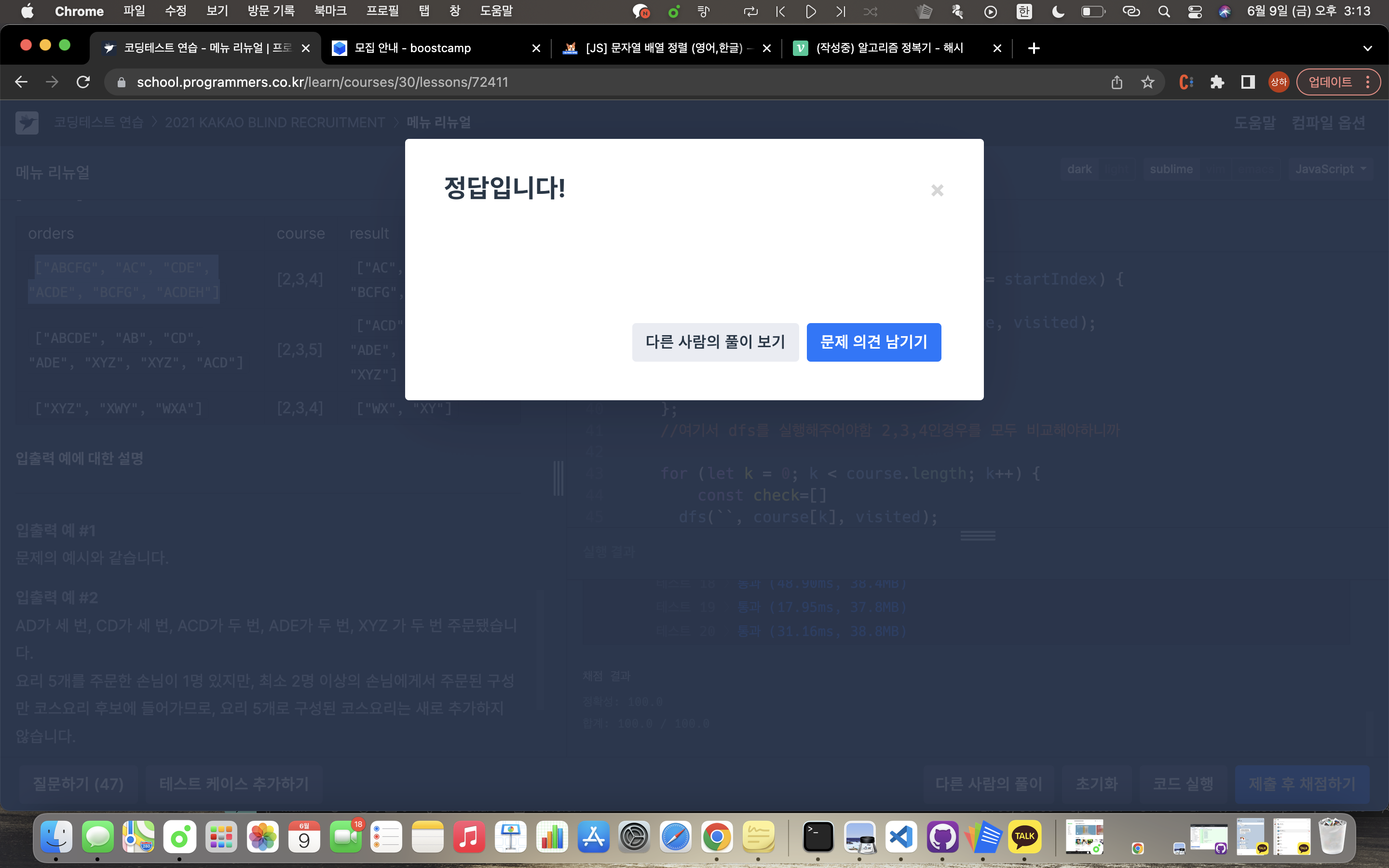The width and height of the screenshot is (1389, 868).
Task: Open the 2021 KAKAO BLIND RECRUITMENT breadcrumb
Action: point(275,122)
